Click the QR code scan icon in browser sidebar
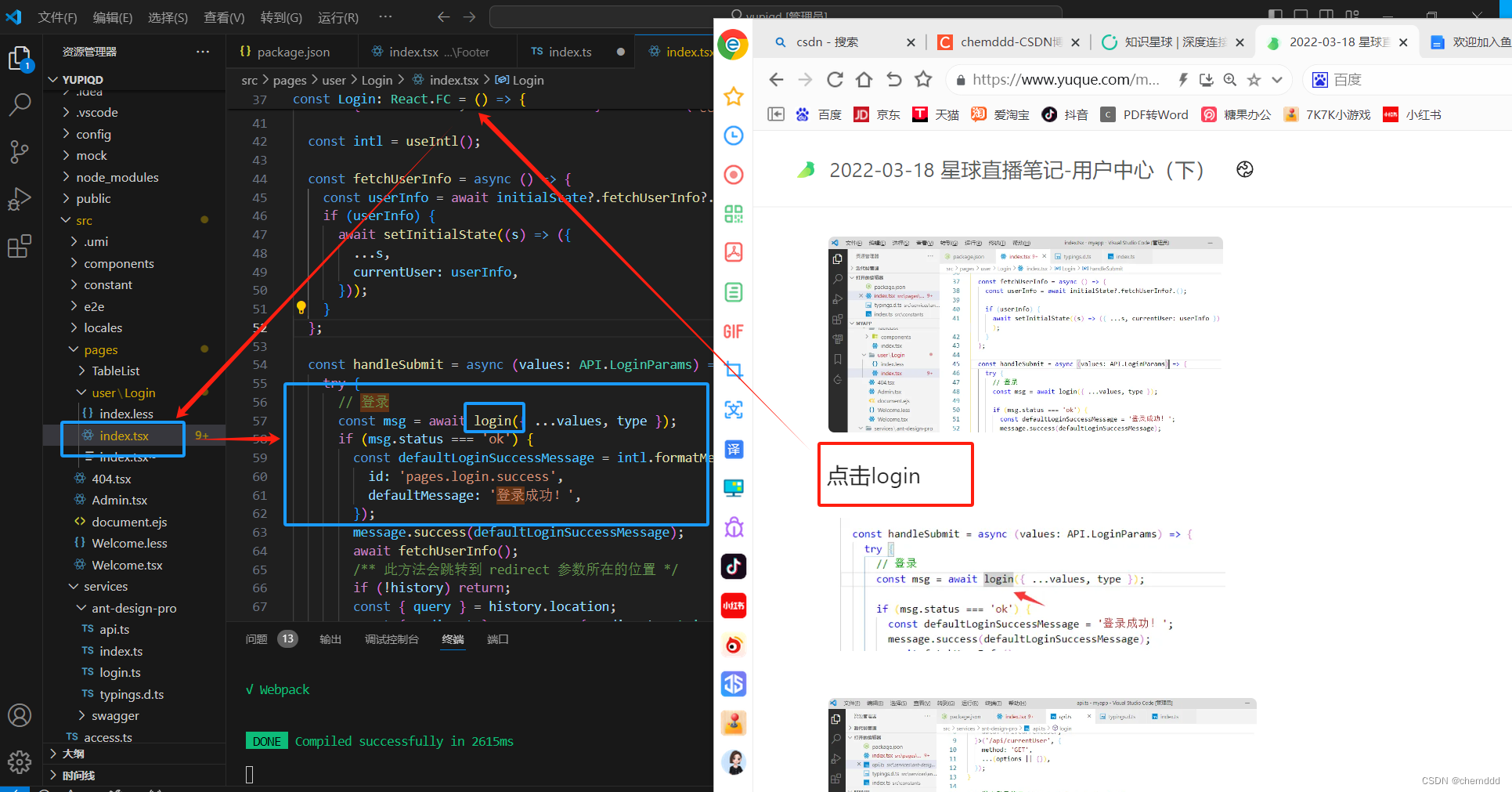 [x=733, y=214]
